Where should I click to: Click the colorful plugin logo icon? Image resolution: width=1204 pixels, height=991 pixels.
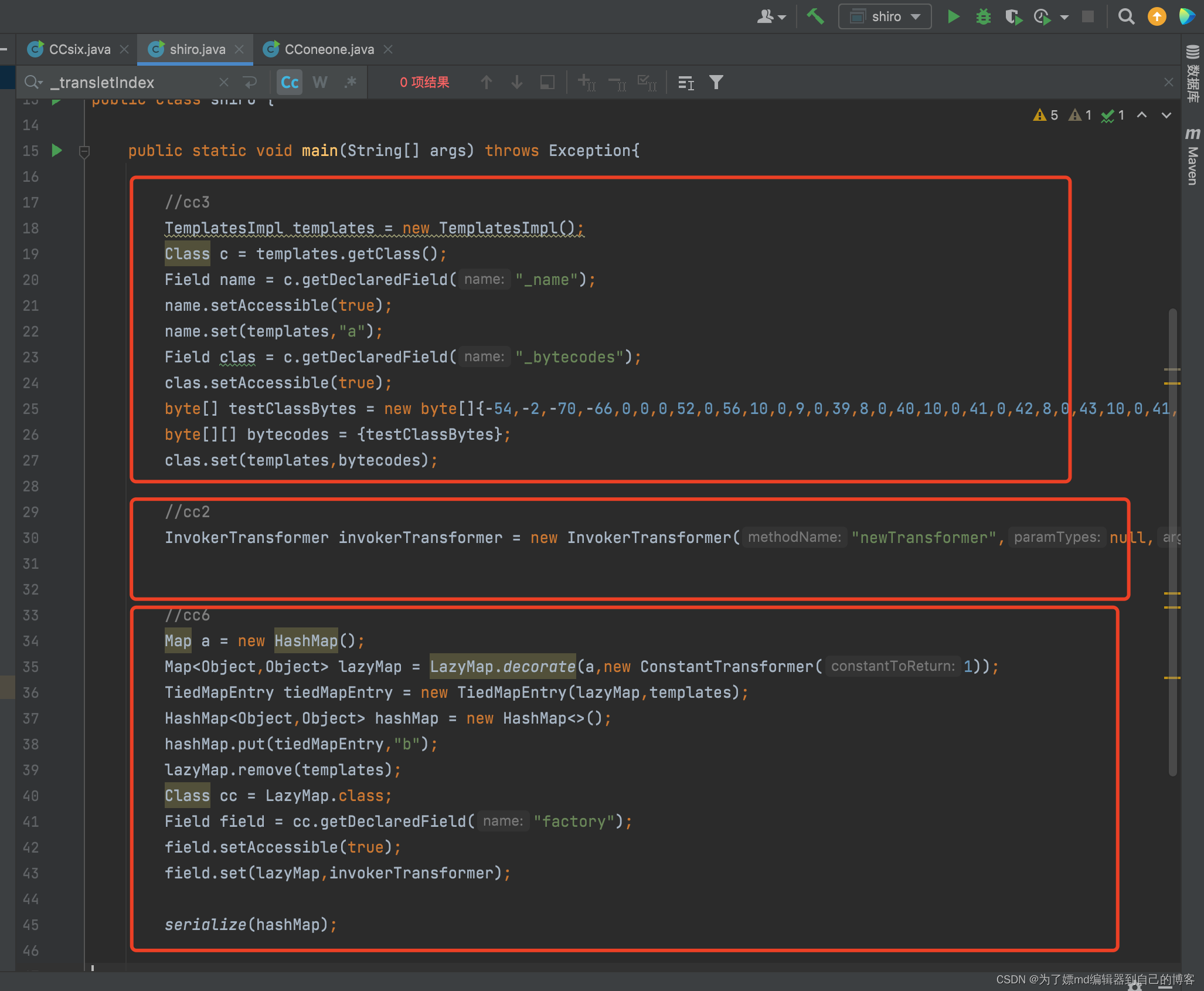click(1187, 16)
